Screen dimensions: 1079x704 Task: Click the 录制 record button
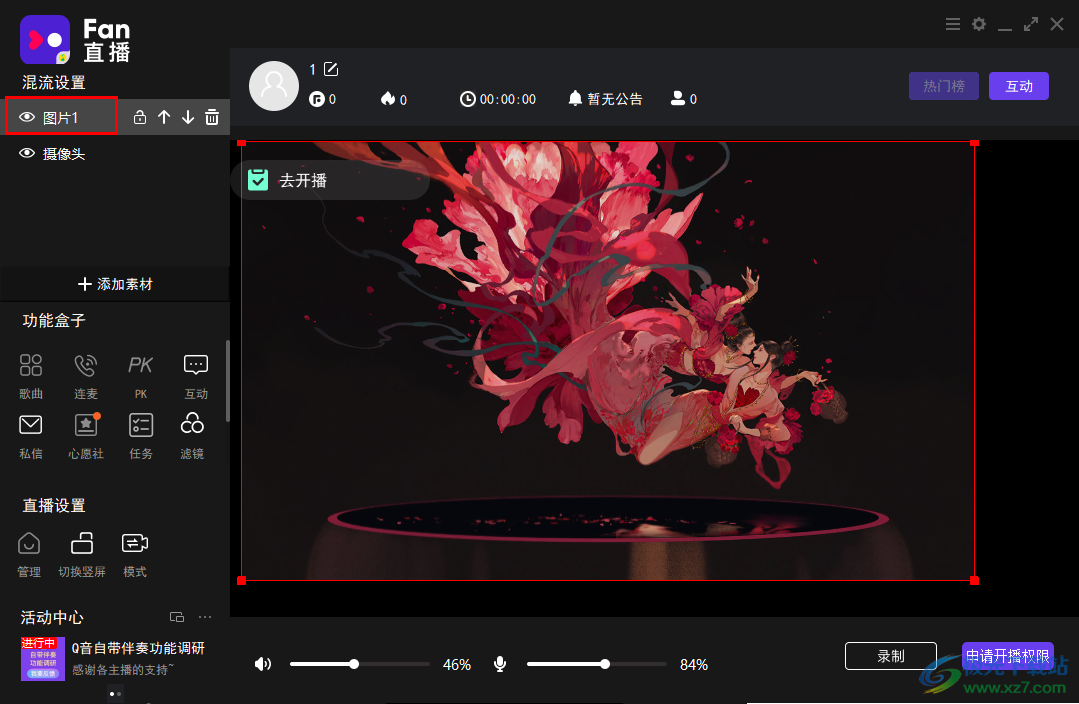click(x=890, y=656)
